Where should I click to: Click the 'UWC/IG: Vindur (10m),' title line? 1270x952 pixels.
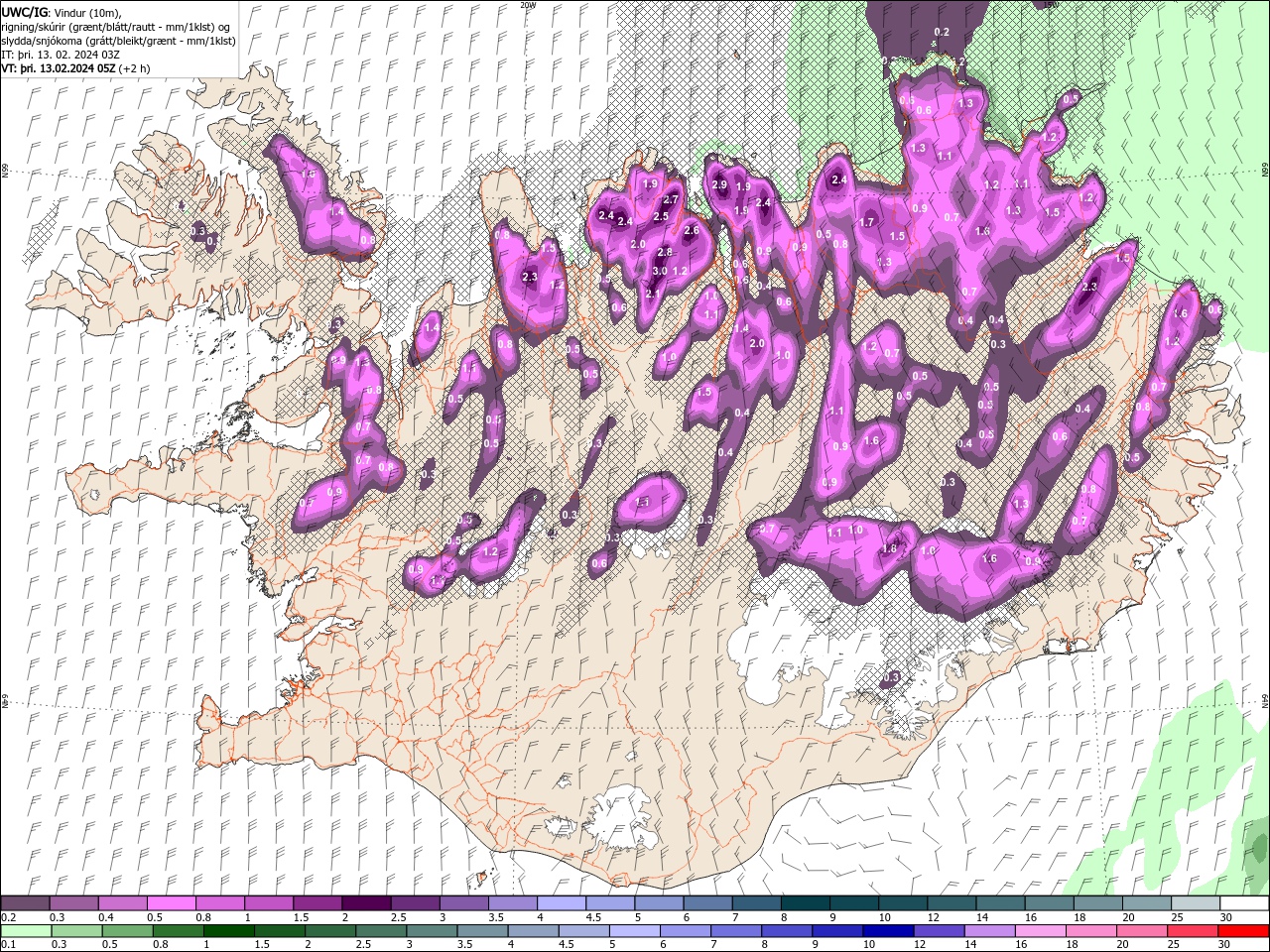tap(62, 12)
